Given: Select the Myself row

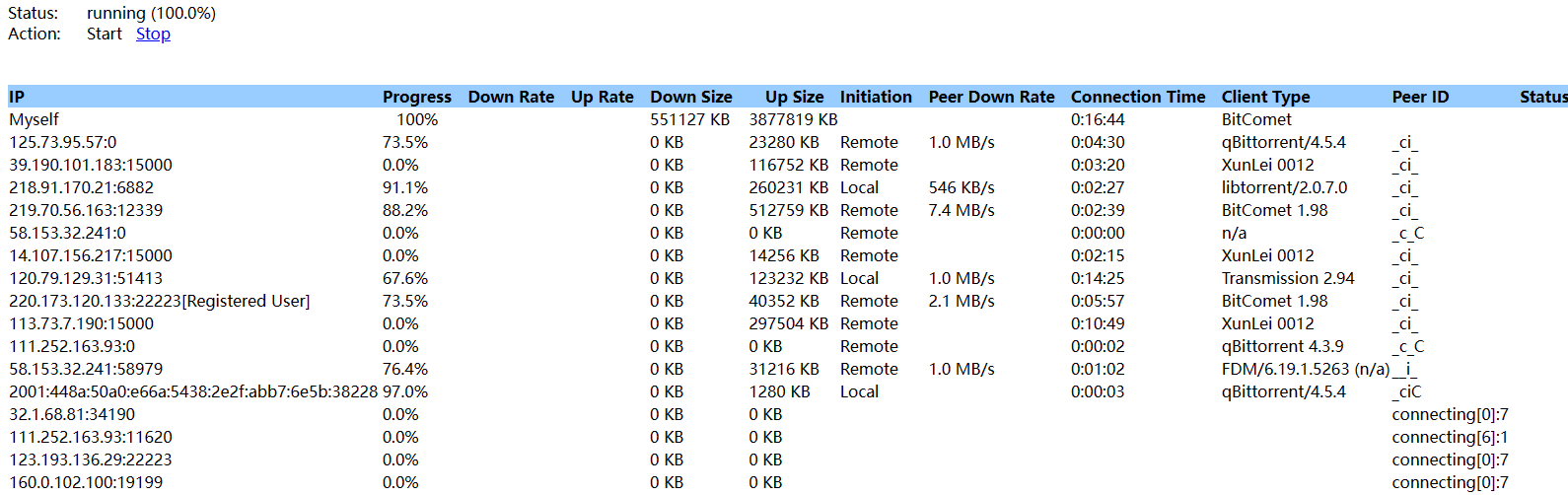Looking at the screenshot, I should click(35, 119).
